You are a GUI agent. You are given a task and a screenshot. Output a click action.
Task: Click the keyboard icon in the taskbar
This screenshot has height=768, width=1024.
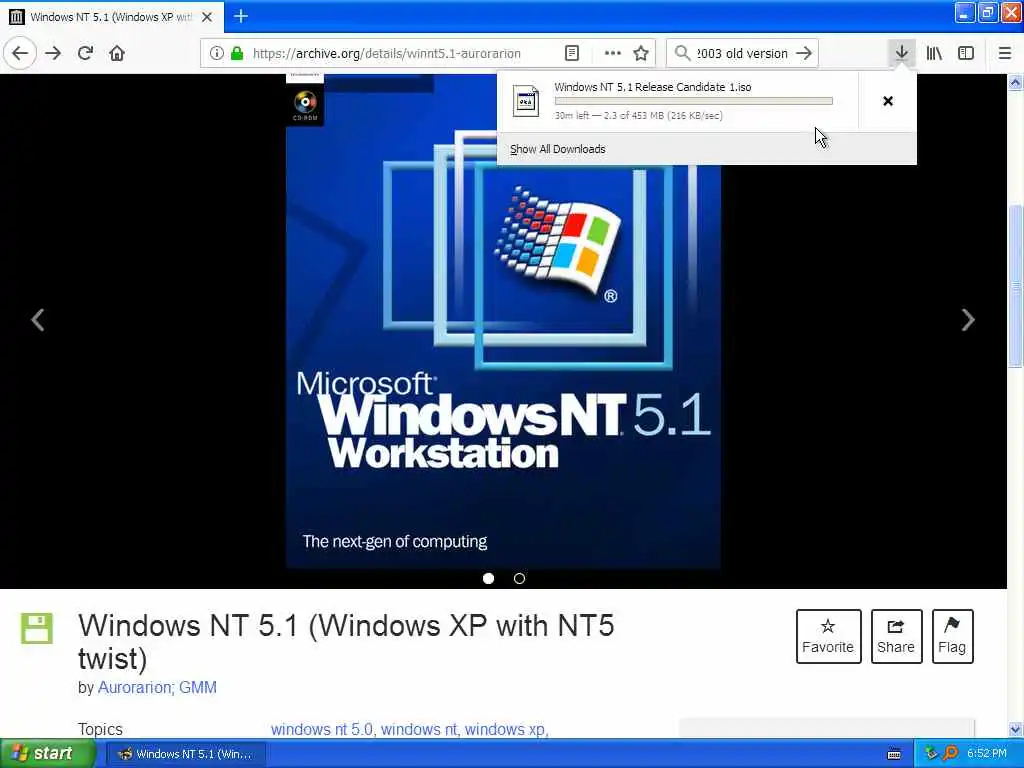pos(894,754)
